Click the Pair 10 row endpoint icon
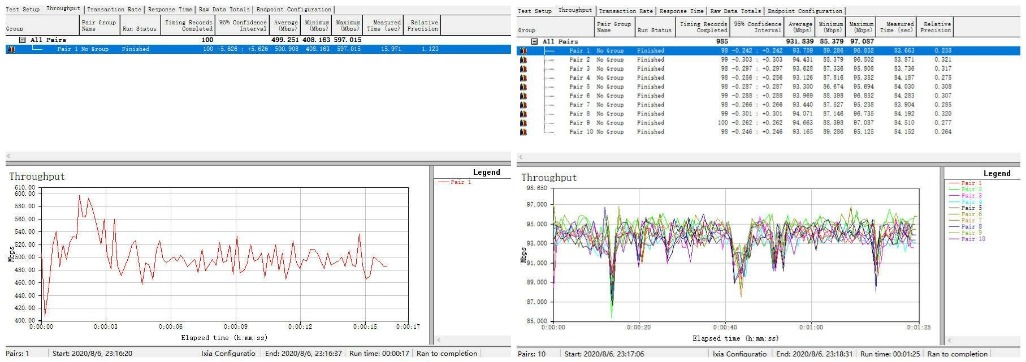The image size is (1026, 362). 523,132
